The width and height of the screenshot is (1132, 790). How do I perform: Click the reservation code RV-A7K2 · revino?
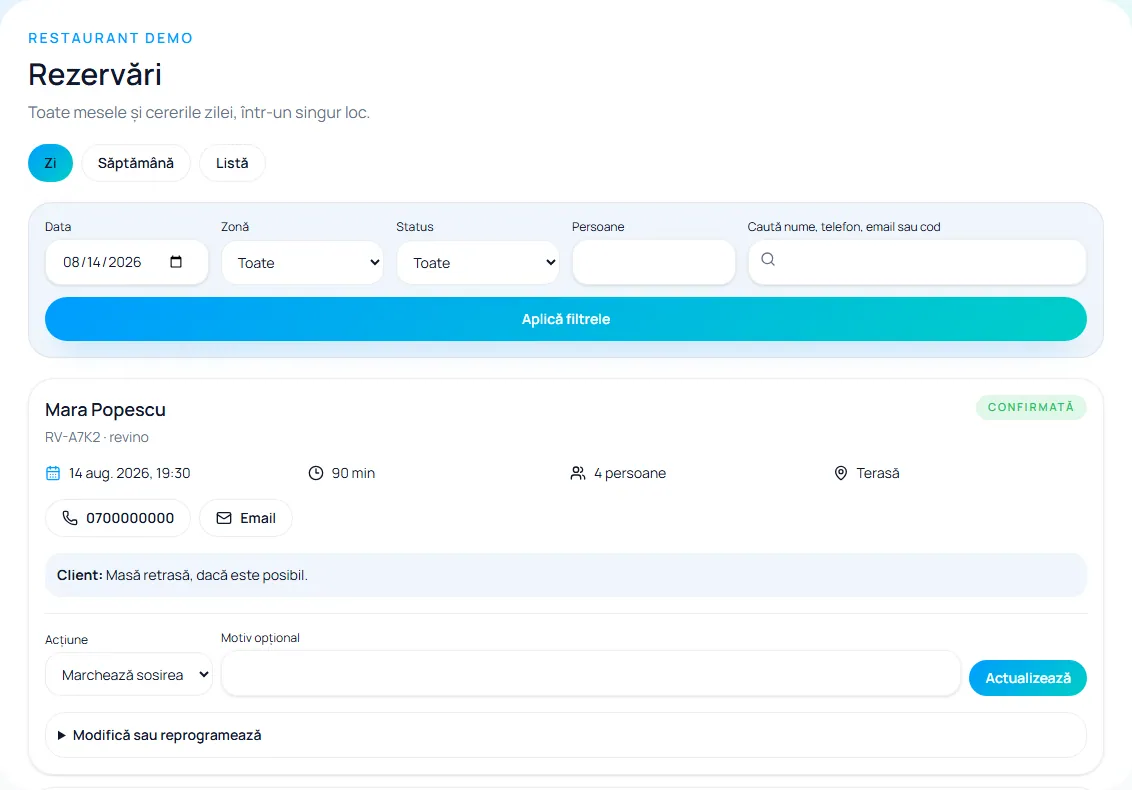point(97,437)
